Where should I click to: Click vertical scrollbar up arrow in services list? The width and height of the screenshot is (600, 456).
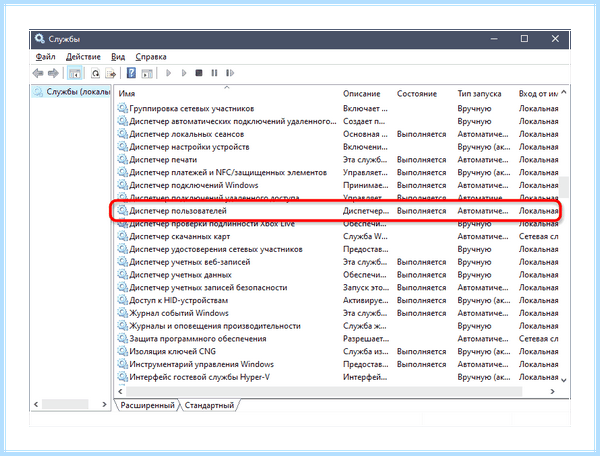point(564,93)
